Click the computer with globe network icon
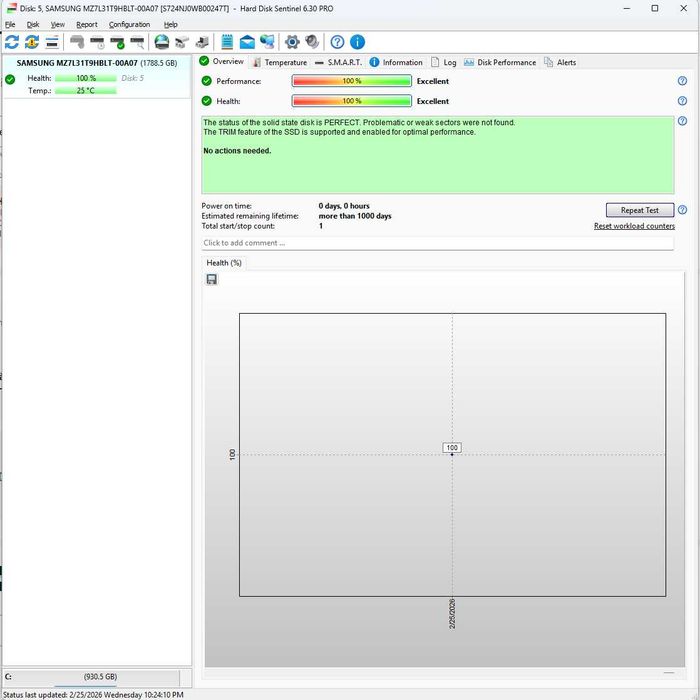This screenshot has width=700, height=700. pos(267,42)
